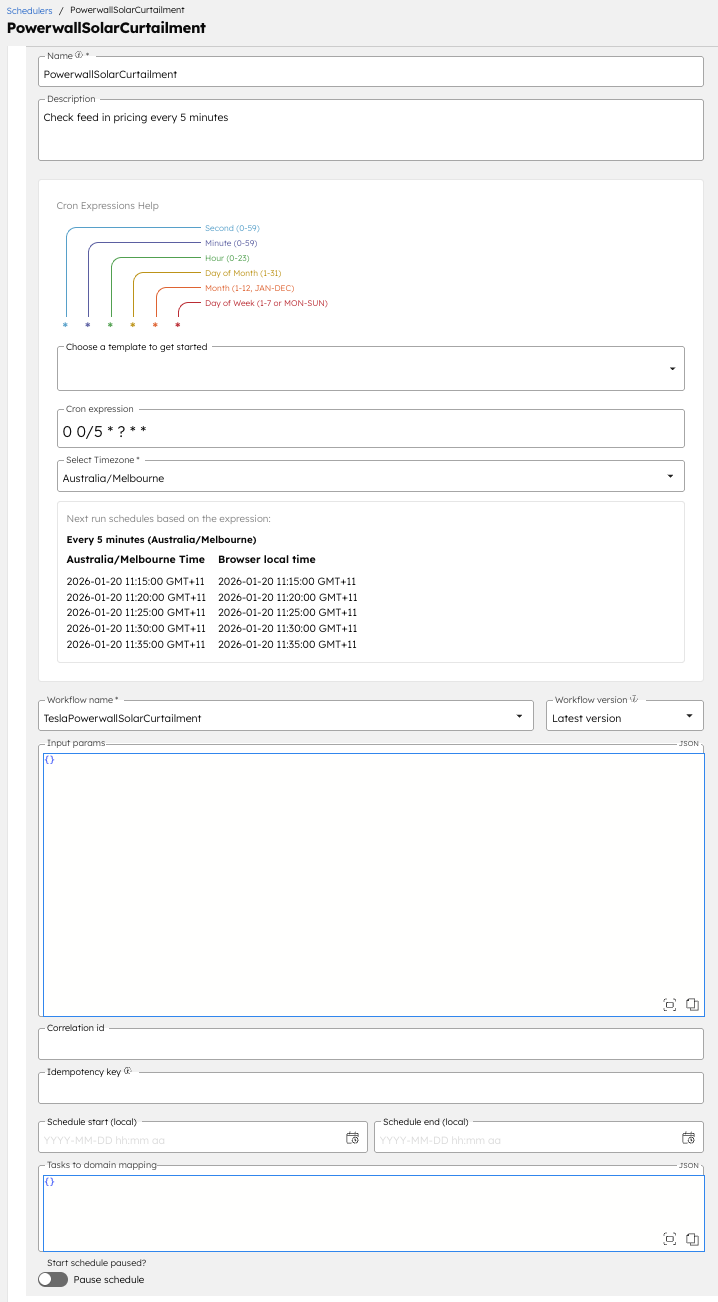Click the 'Day of Week (1-7 or MON-SUN)' label
This screenshot has height=1302, width=718.
(x=266, y=303)
